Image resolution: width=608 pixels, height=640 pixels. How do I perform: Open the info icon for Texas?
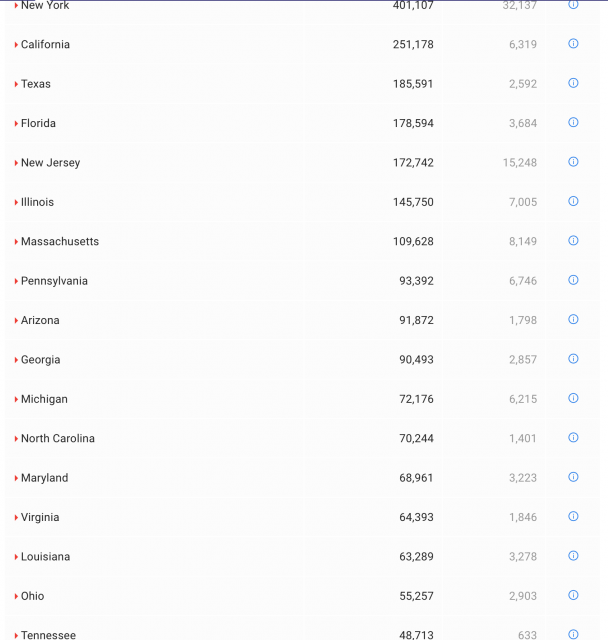tap(573, 83)
